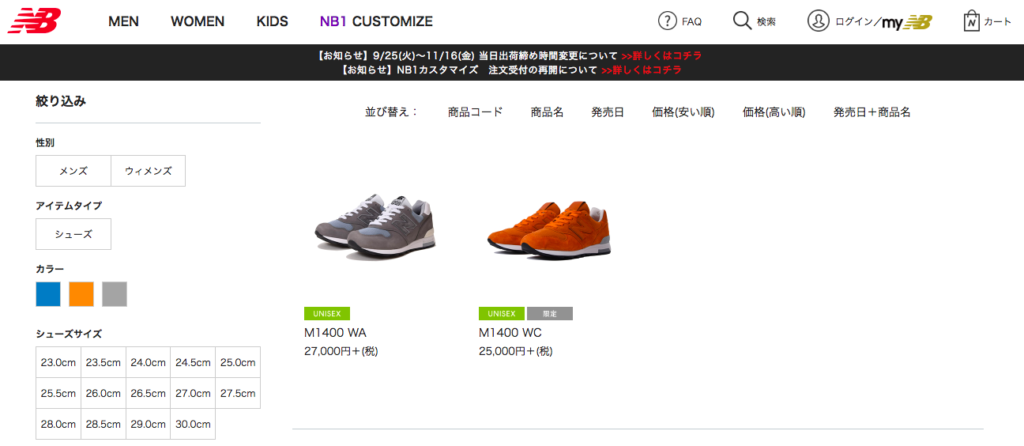Open the NB1 CUSTOMIZE menu
This screenshot has width=1024, height=446.
[376, 21]
